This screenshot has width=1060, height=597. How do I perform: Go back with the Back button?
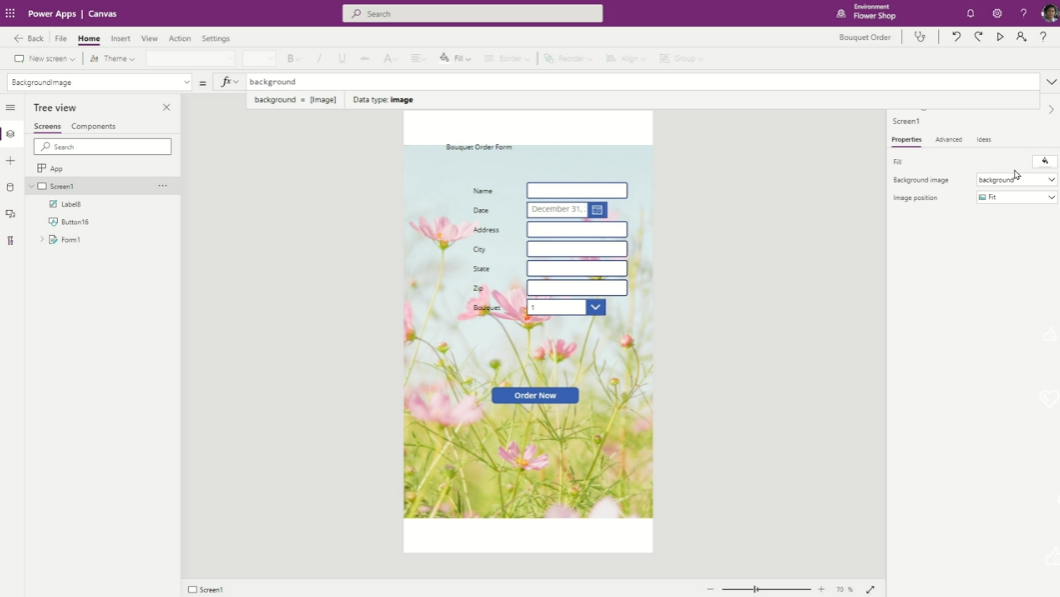(29, 39)
